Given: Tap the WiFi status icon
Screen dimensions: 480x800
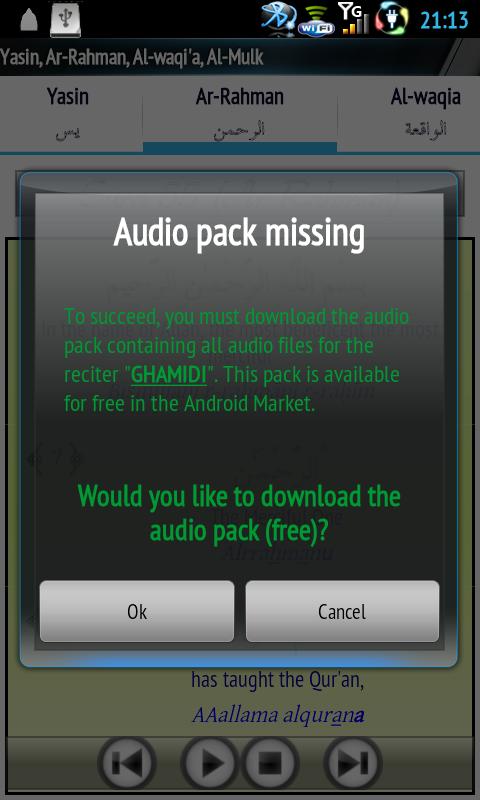Looking at the screenshot, I should point(316,20).
